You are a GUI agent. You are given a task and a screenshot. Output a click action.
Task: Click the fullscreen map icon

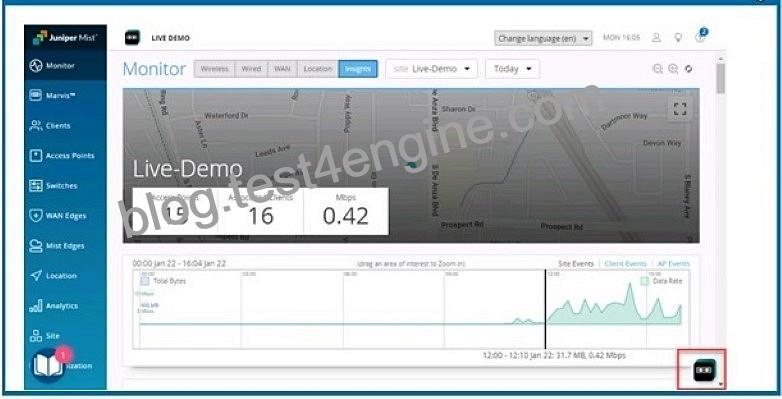(680, 109)
